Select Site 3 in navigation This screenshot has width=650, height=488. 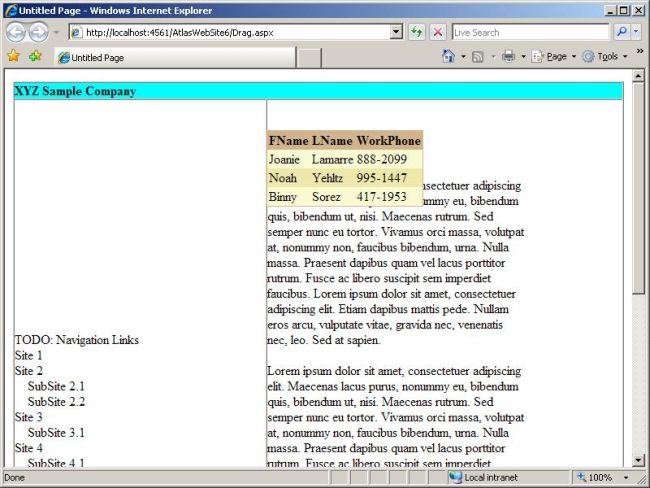29,417
